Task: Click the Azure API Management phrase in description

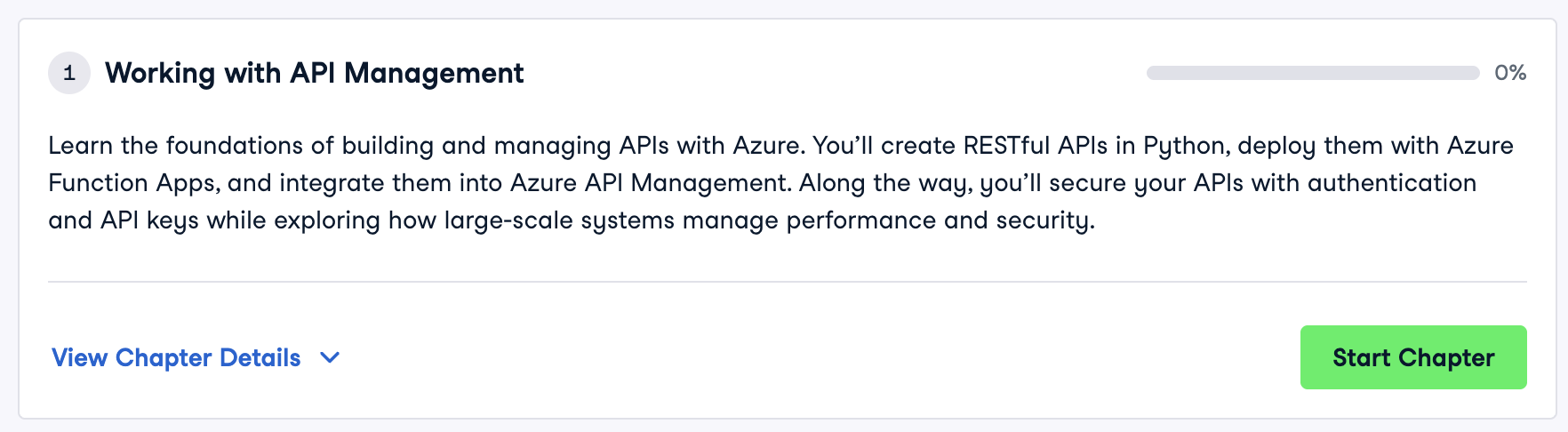Action: tap(649, 183)
